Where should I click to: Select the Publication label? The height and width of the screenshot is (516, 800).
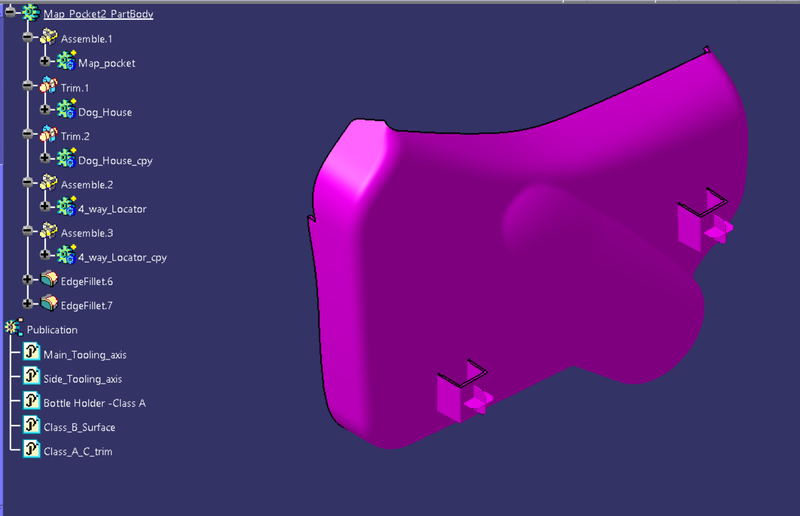[52, 330]
